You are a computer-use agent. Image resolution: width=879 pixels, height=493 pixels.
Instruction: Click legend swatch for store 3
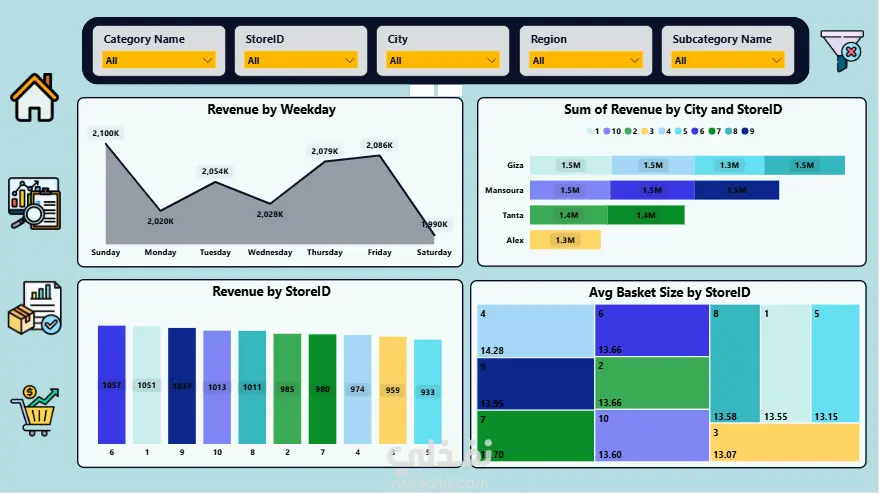pos(645,131)
